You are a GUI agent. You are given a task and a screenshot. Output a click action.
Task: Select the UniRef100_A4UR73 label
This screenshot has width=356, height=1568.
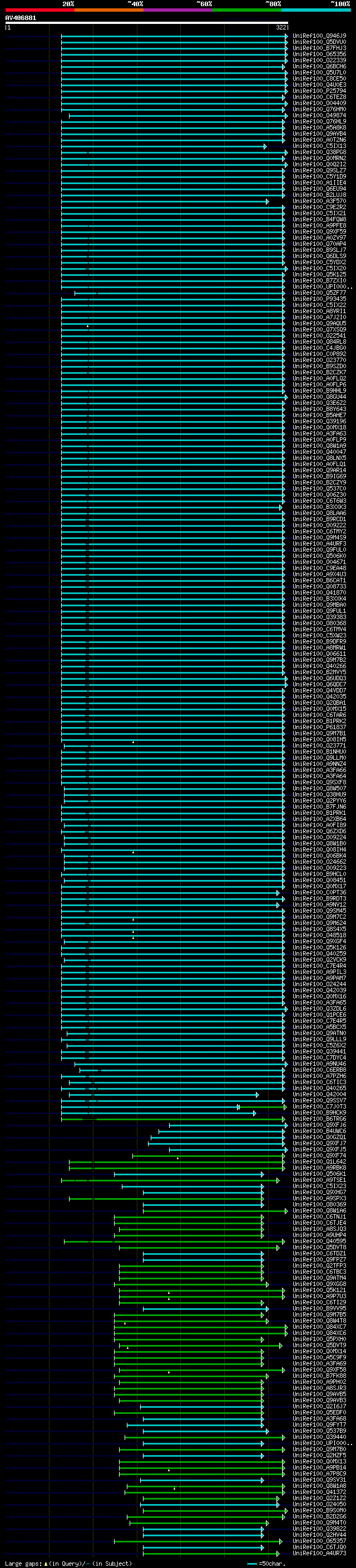(x=319, y=1554)
